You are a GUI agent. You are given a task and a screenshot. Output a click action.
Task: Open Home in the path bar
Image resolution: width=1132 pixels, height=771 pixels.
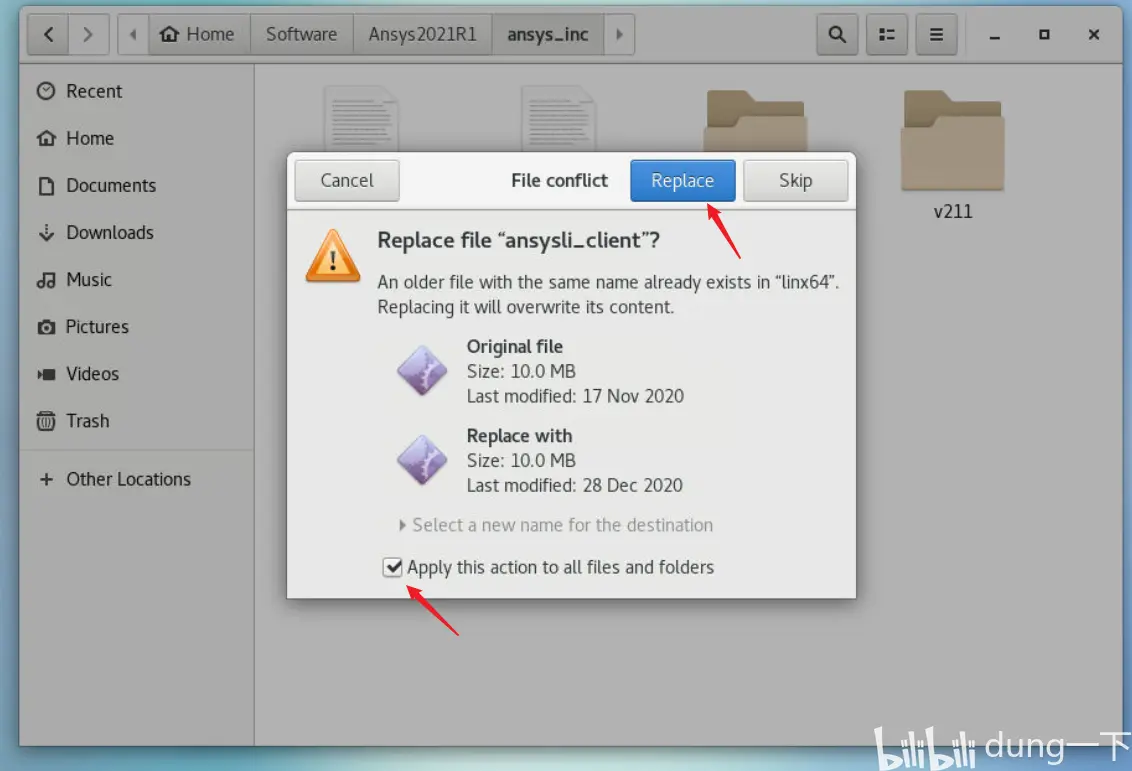(199, 34)
